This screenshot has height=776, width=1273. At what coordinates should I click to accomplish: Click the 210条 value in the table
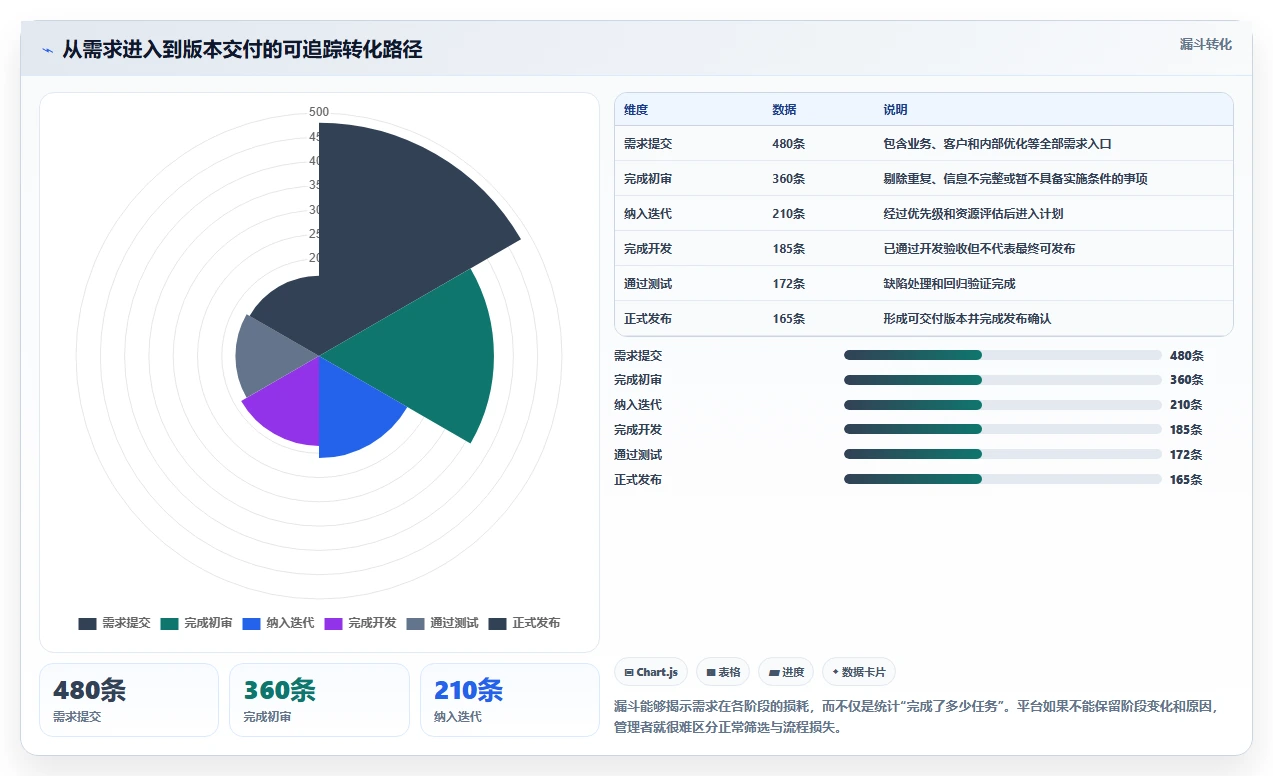(788, 214)
